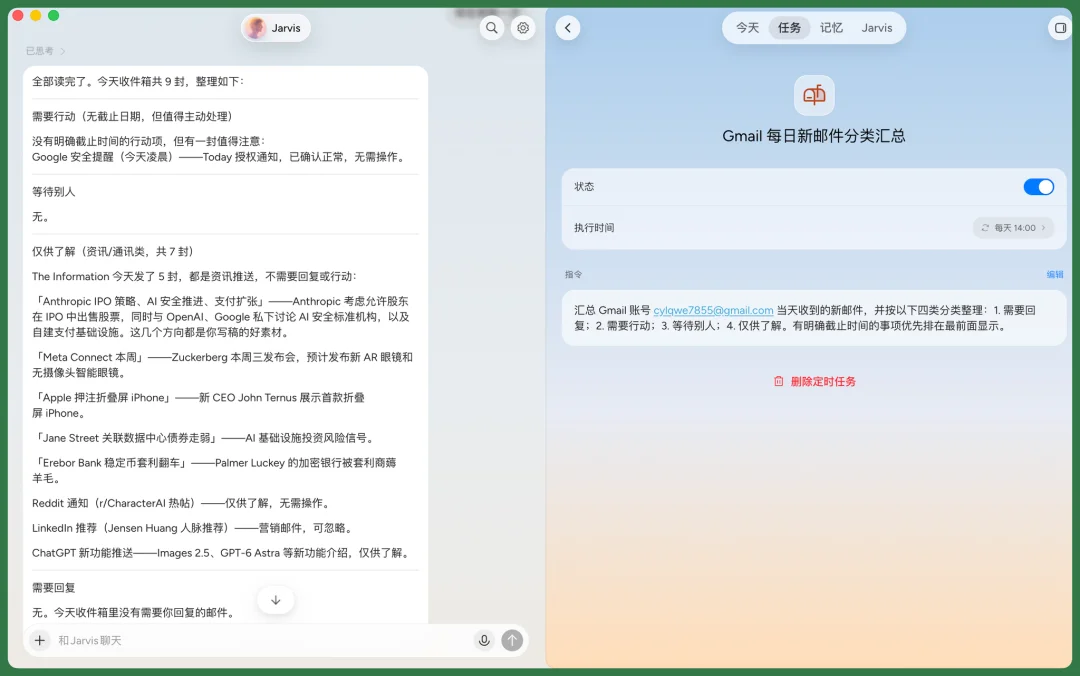The image size is (1080, 676).
Task: Send message with the up-arrow button
Action: coord(512,640)
